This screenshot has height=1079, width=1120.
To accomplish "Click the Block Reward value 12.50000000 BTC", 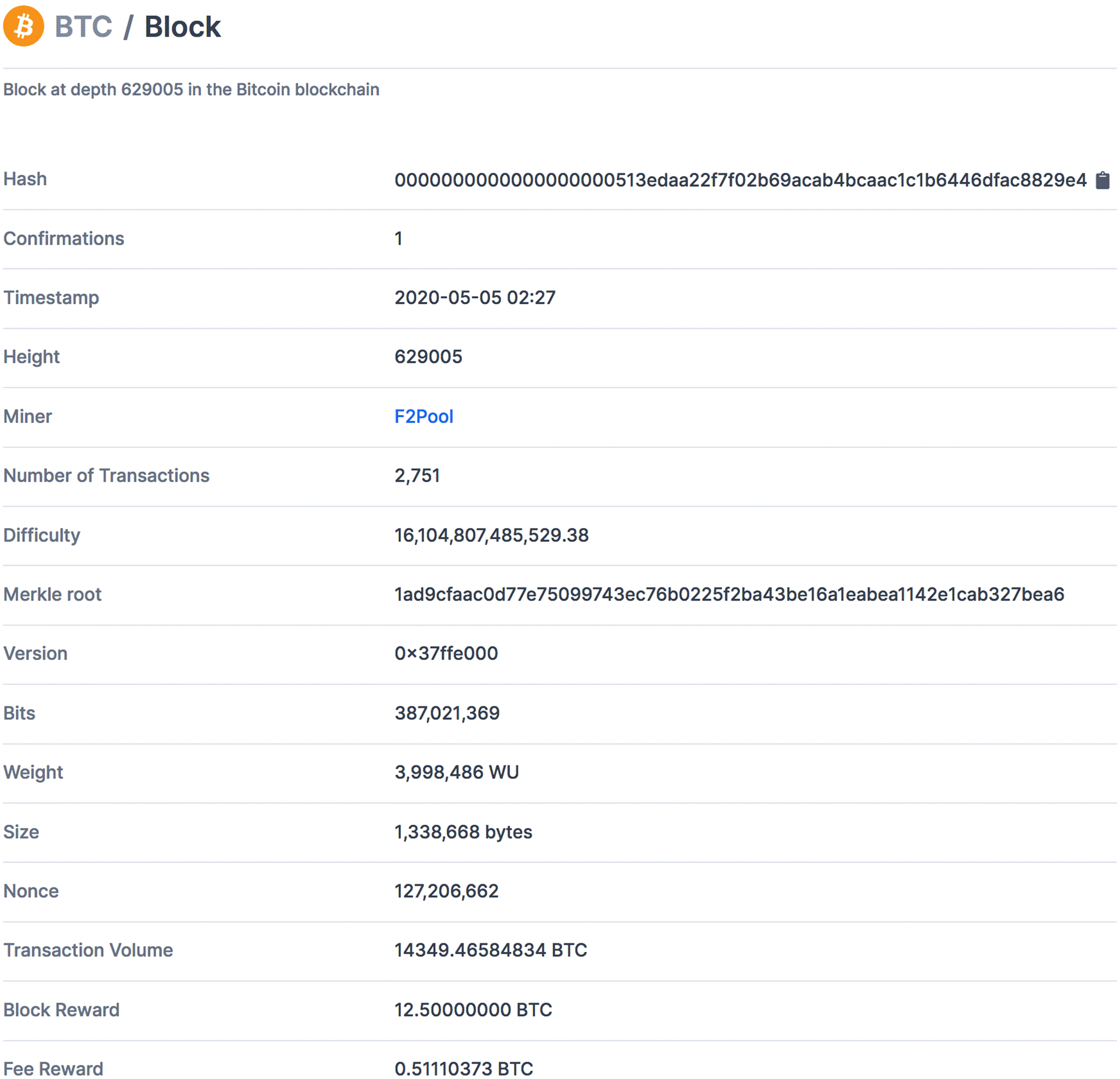I will coord(473,1010).
